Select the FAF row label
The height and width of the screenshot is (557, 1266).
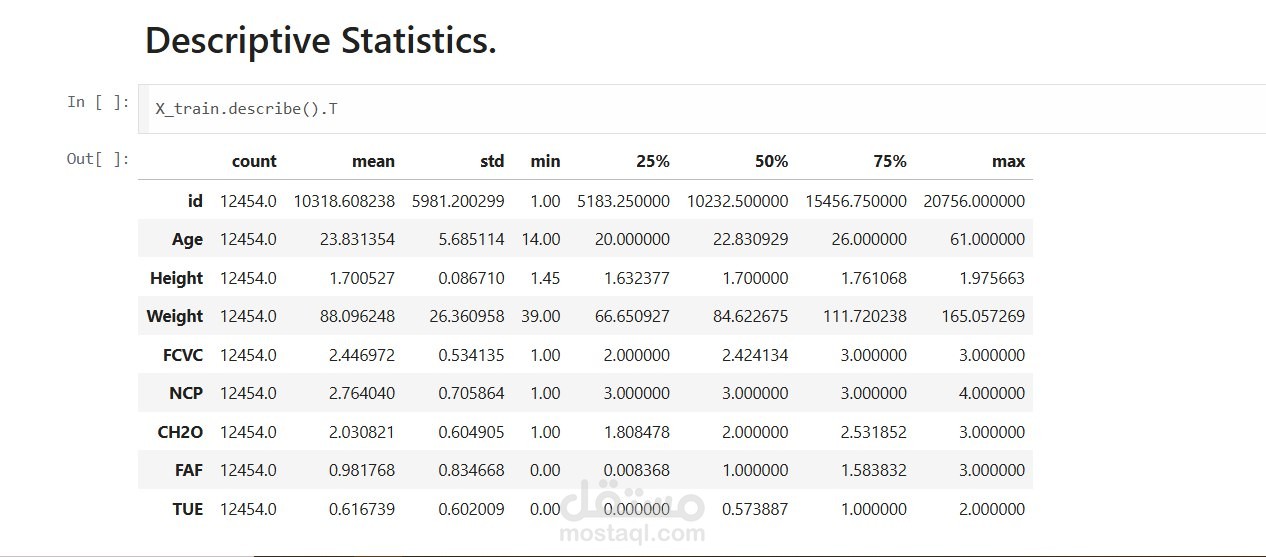[x=188, y=470]
